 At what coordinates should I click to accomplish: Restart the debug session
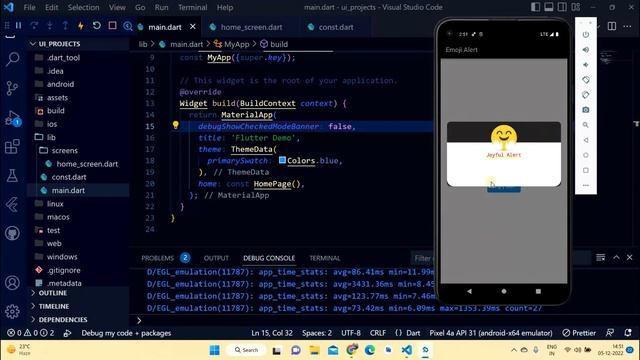[96, 26]
